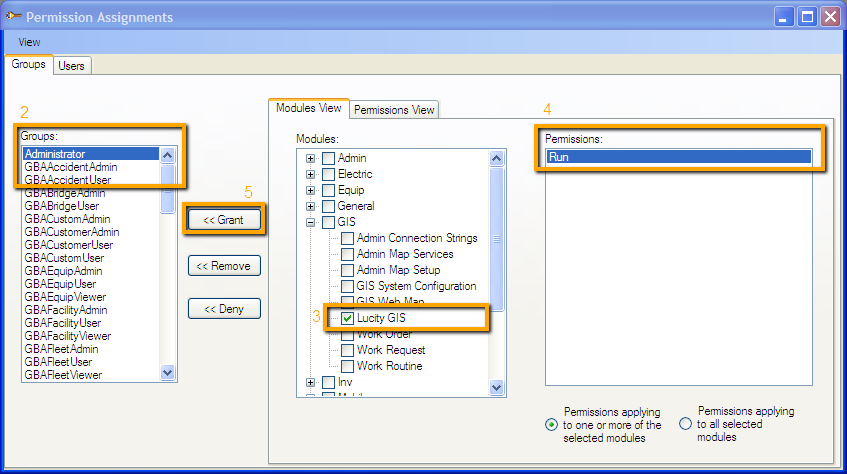Expand the General module node
The width and height of the screenshot is (847, 474).
click(x=310, y=206)
